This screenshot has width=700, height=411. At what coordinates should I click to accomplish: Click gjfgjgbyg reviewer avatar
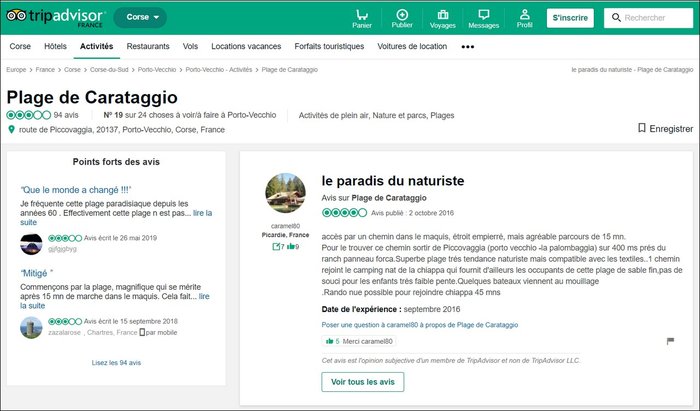31,244
